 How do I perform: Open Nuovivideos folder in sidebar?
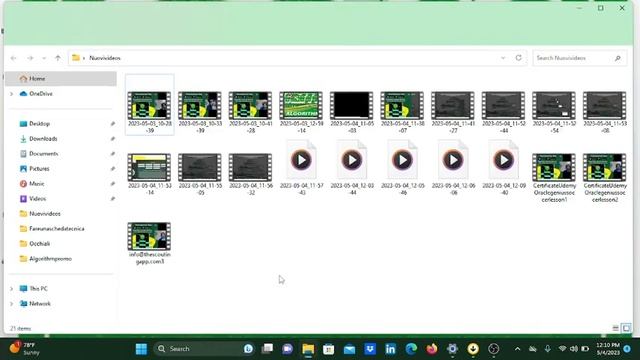(44, 213)
